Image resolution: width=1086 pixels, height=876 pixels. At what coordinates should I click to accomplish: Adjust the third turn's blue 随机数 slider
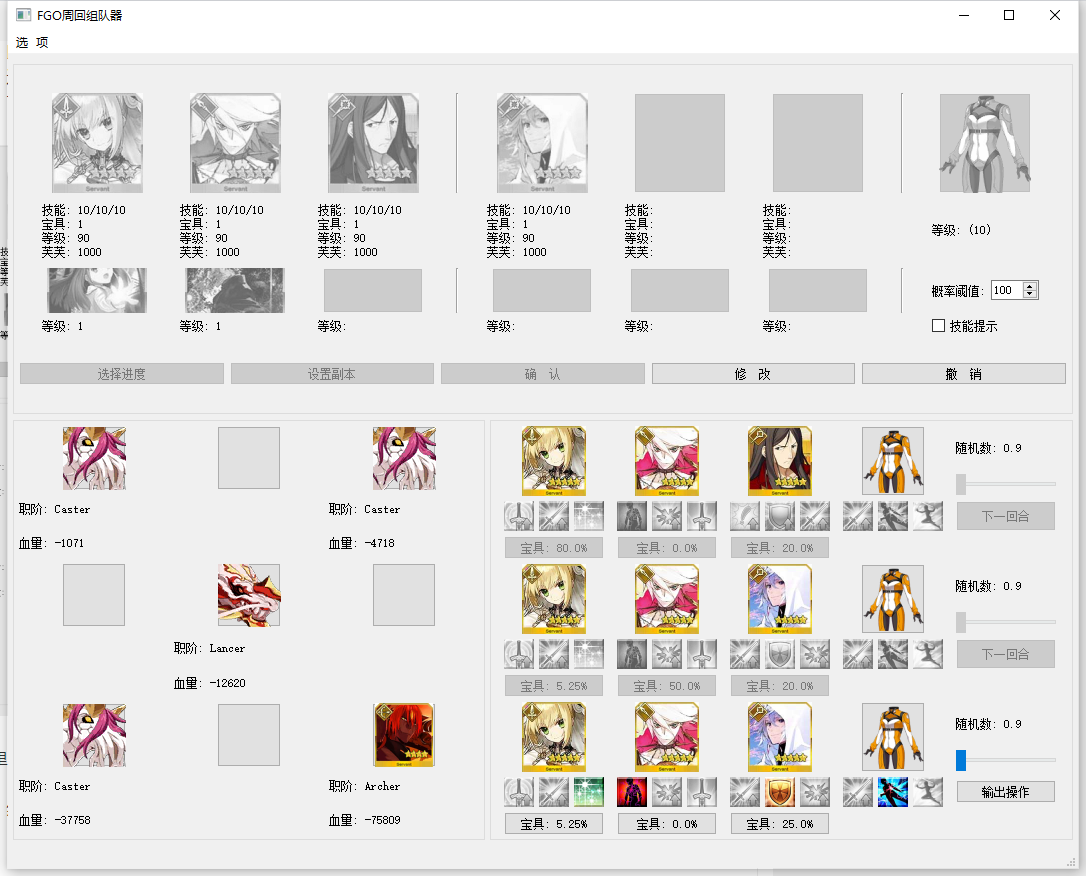pyautogui.click(x=1006, y=760)
